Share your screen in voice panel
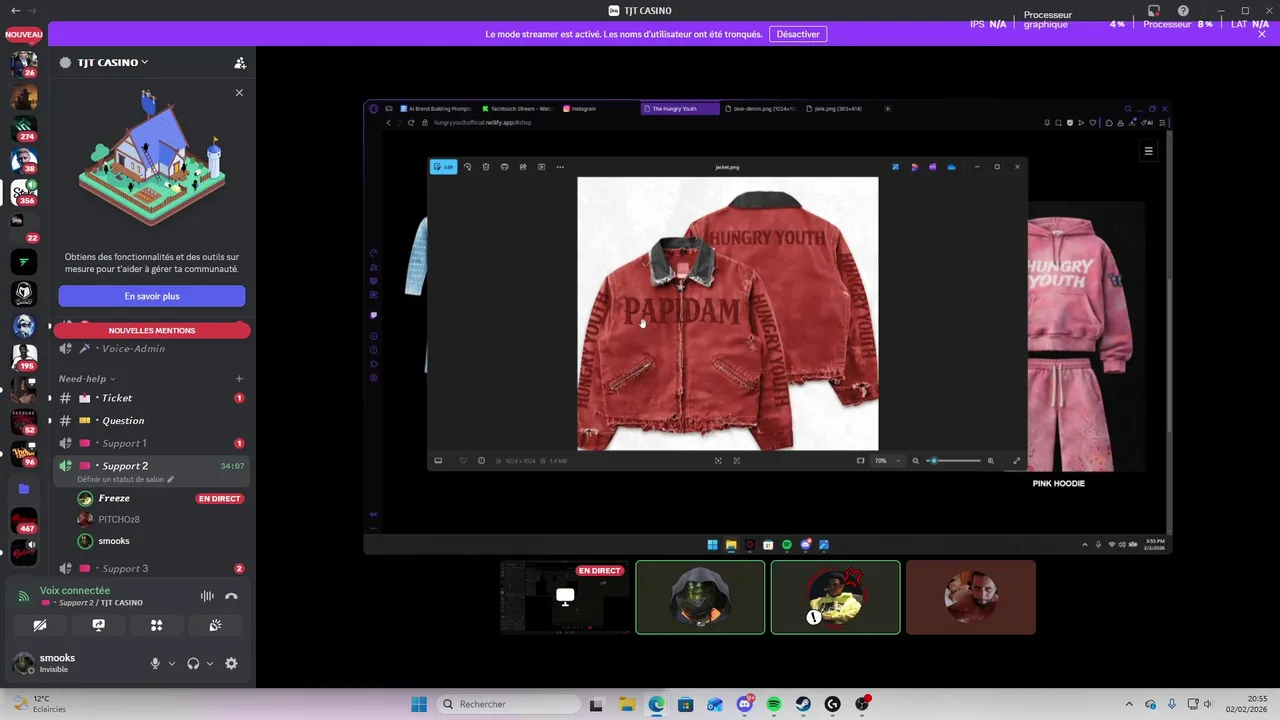1280x720 pixels. pyautogui.click(x=98, y=625)
